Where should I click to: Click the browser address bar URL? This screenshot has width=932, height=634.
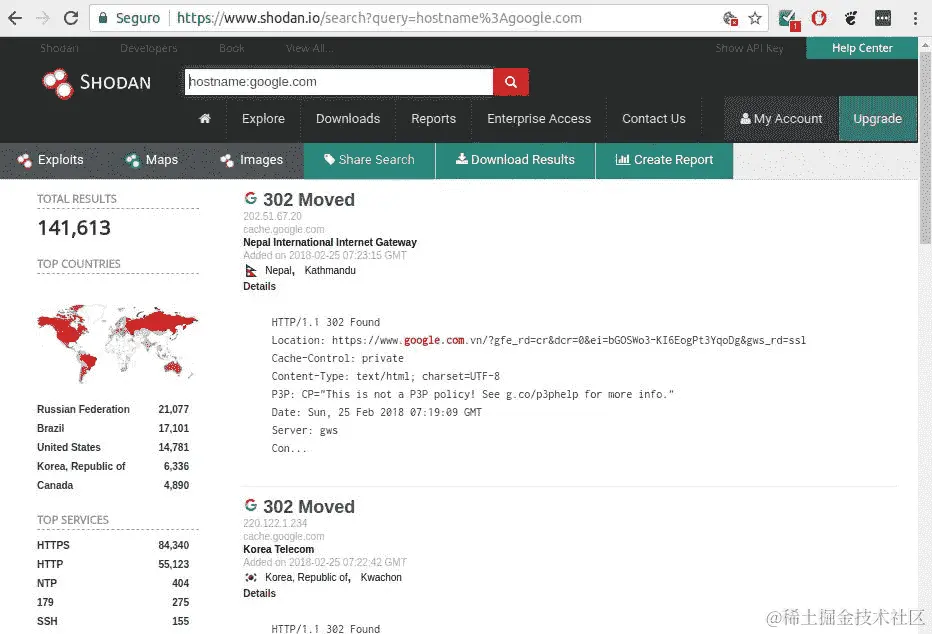pyautogui.click(x=379, y=18)
